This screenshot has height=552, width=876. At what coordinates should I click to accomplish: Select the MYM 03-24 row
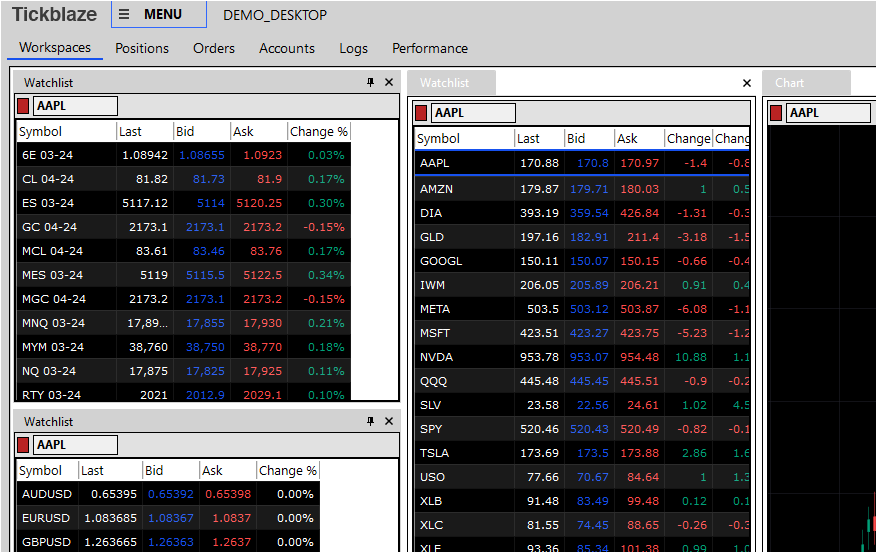coord(184,347)
